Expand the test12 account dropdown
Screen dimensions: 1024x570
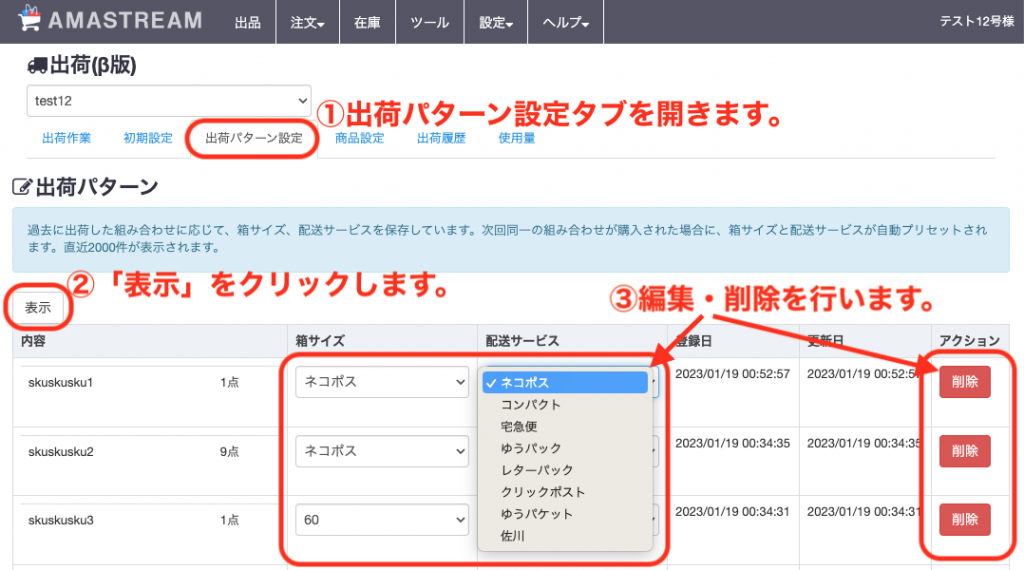(169, 101)
